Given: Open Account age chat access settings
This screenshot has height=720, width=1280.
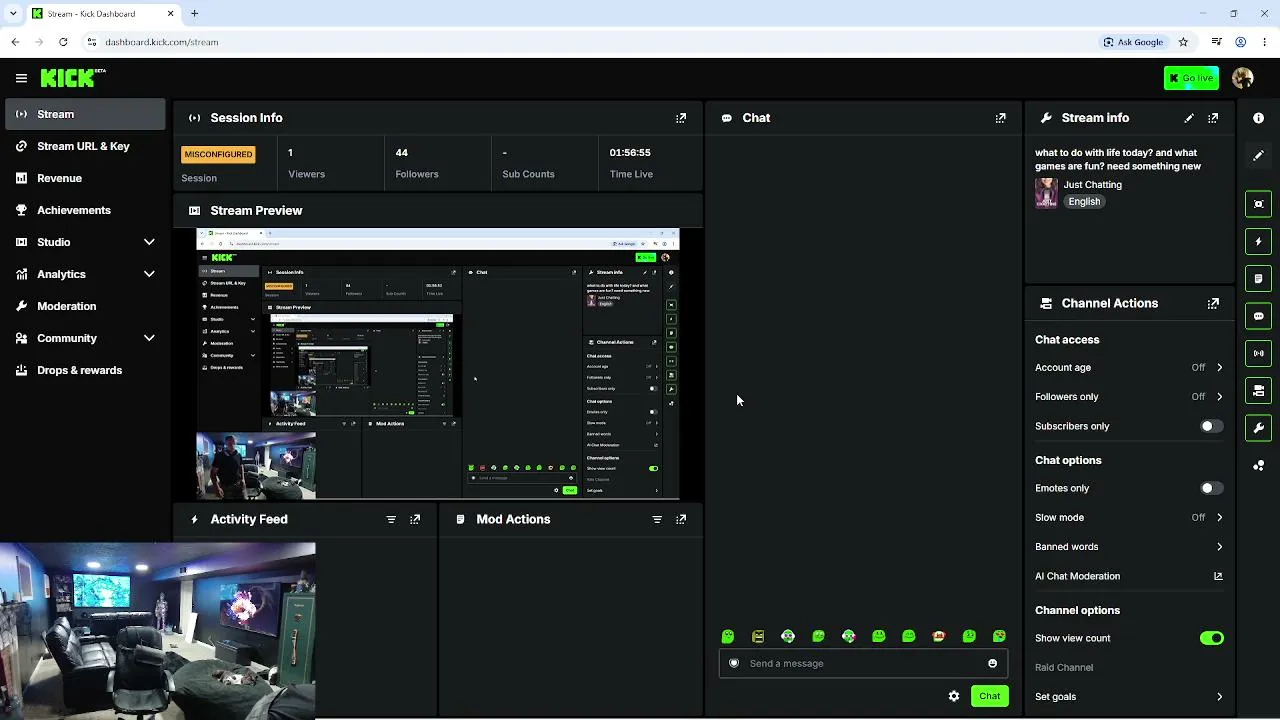Looking at the screenshot, I should [x=1129, y=368].
